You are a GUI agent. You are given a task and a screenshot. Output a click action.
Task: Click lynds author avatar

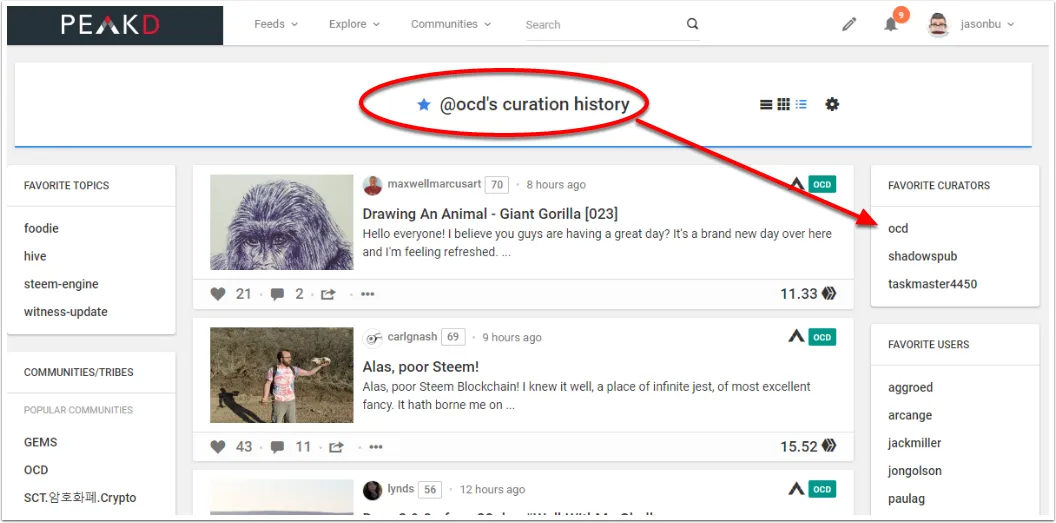(x=372, y=490)
